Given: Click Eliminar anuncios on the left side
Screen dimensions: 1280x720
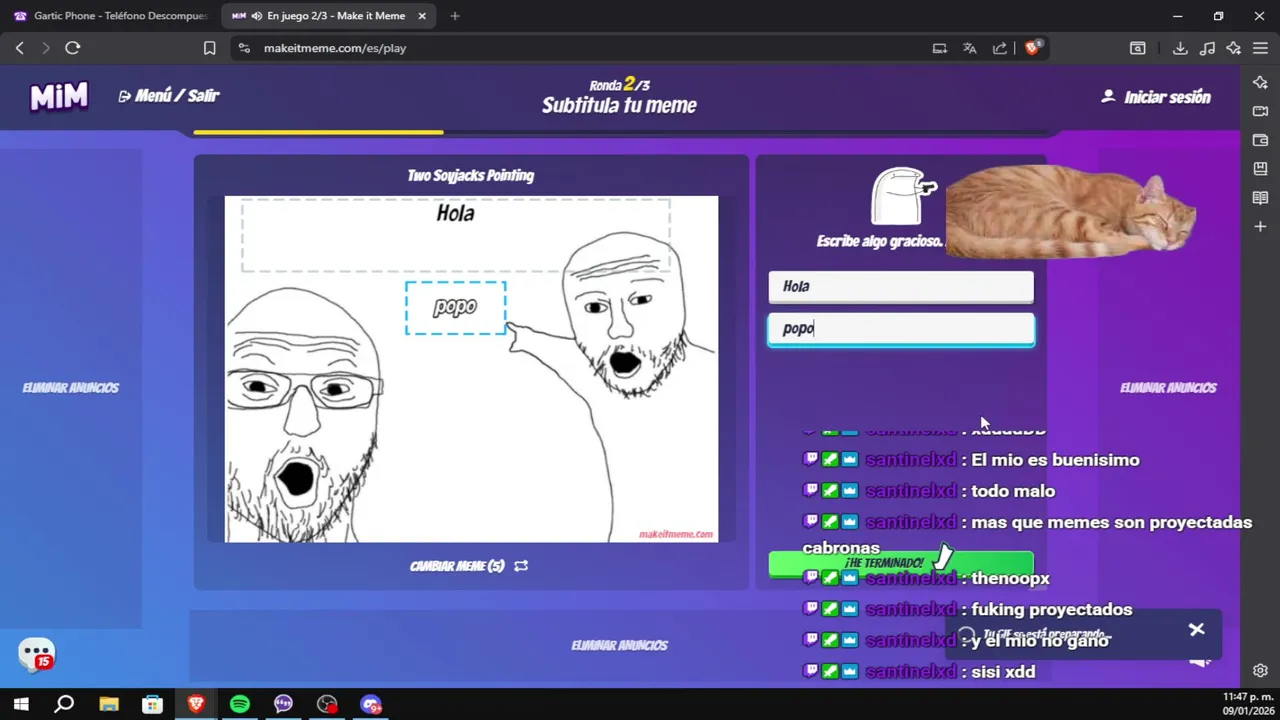Looking at the screenshot, I should click(71, 388).
